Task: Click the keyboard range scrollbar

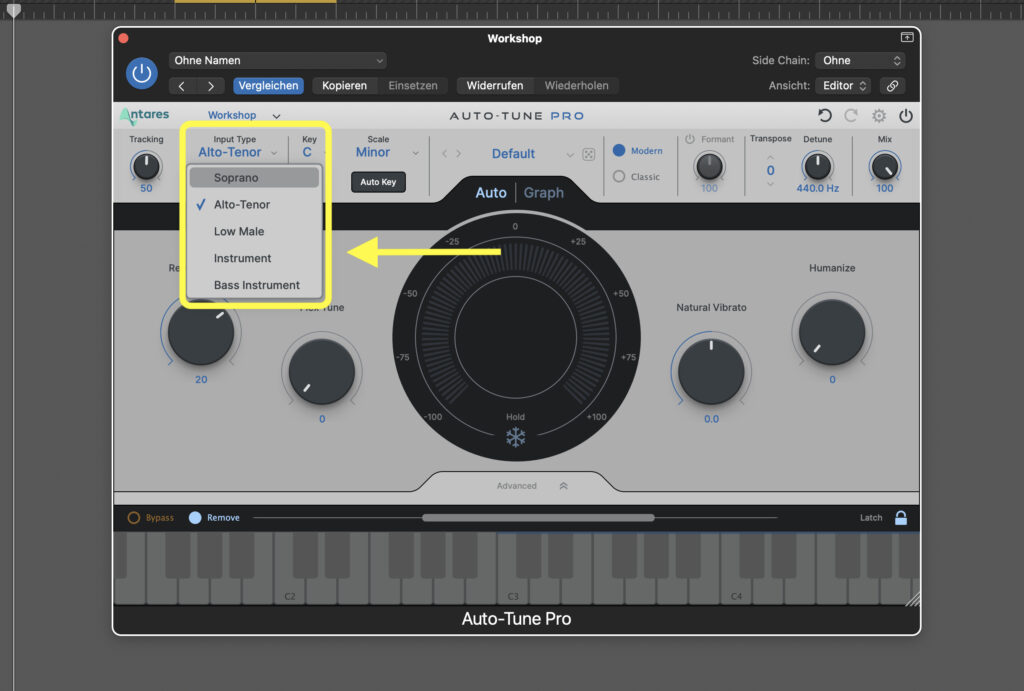Action: click(x=538, y=518)
